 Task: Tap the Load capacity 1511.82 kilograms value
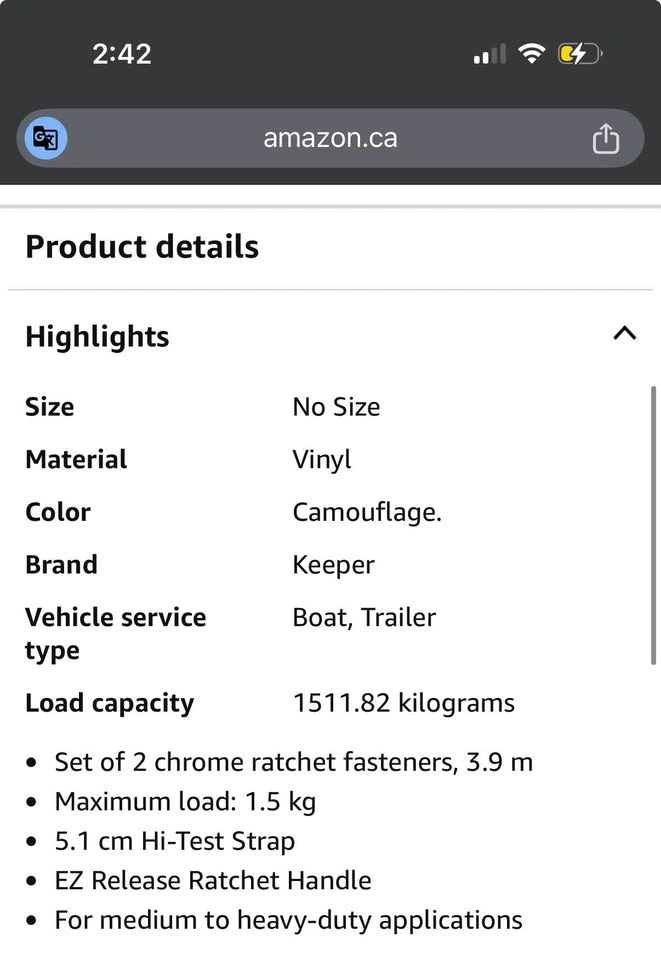(x=404, y=703)
